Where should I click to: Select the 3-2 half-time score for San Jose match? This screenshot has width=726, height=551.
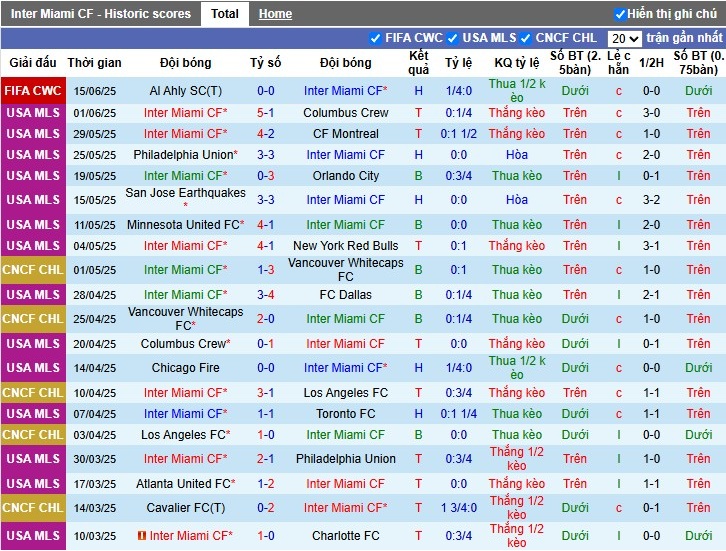pyautogui.click(x=651, y=200)
